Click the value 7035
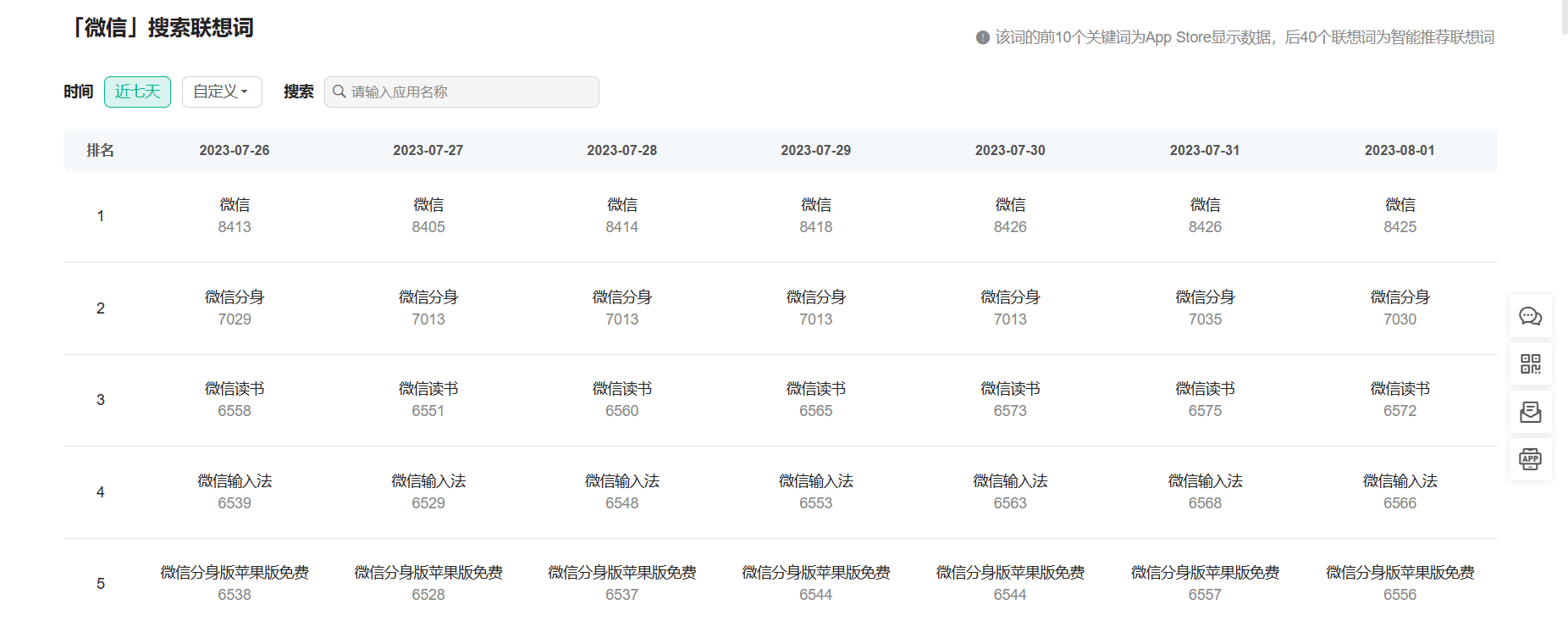Screen dimensions: 1568x627 tap(1205, 319)
